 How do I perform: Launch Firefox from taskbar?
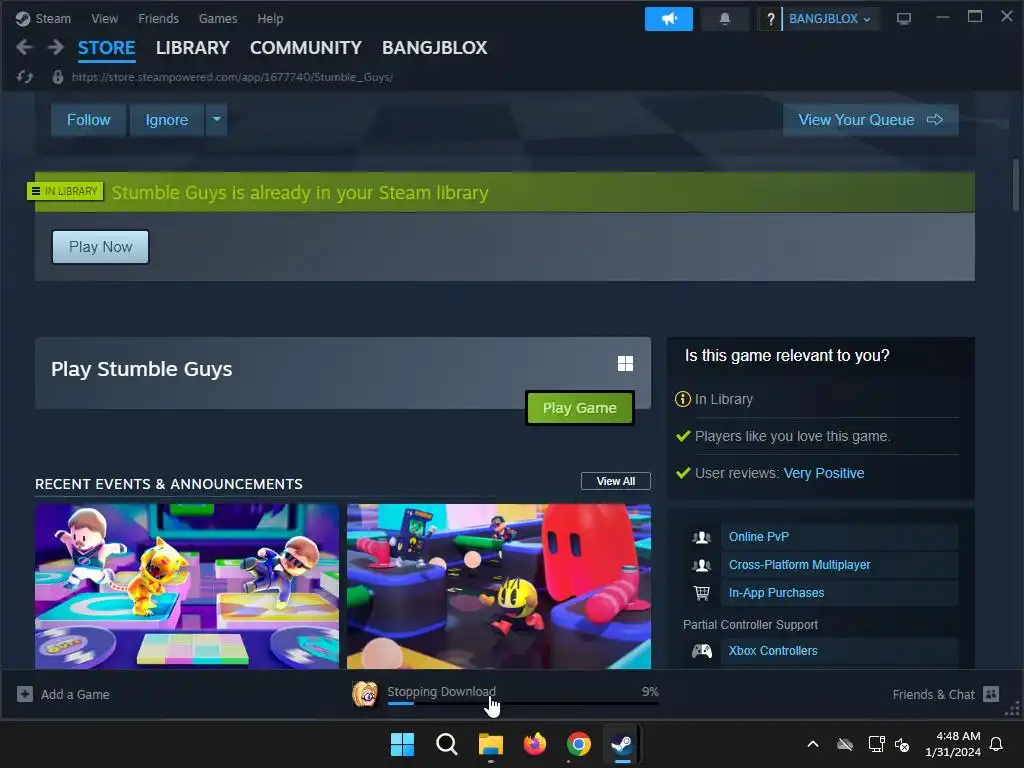535,744
